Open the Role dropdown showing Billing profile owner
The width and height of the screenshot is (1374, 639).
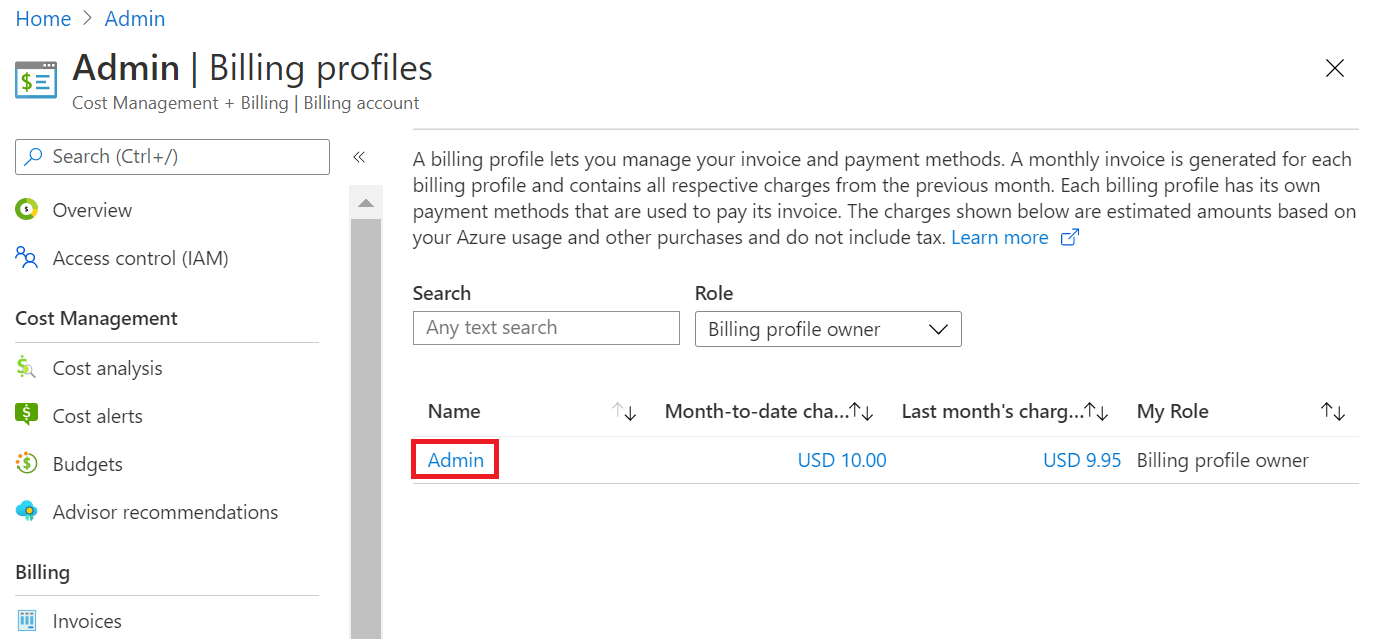coord(827,329)
